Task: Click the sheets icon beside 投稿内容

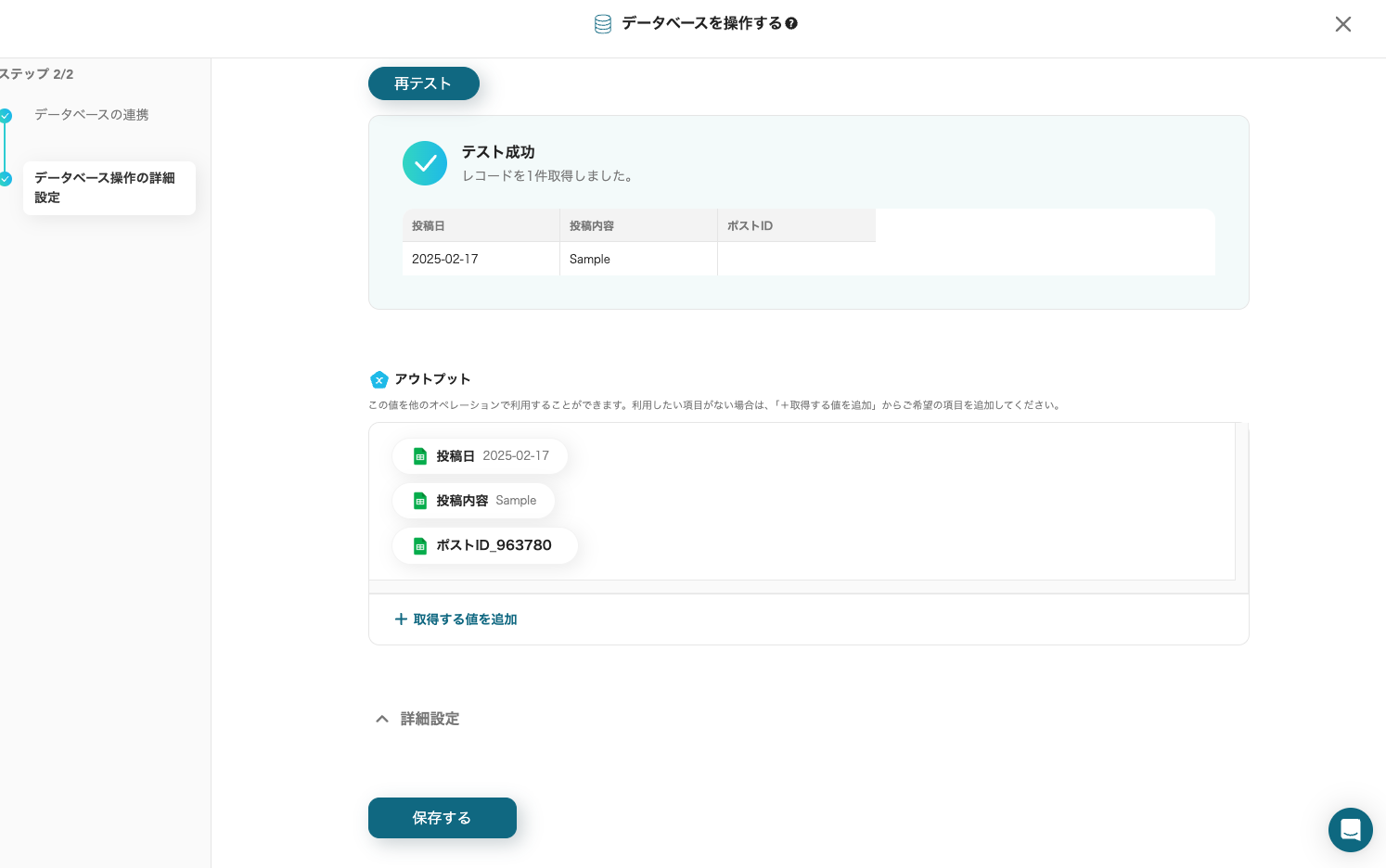Action: (x=420, y=501)
